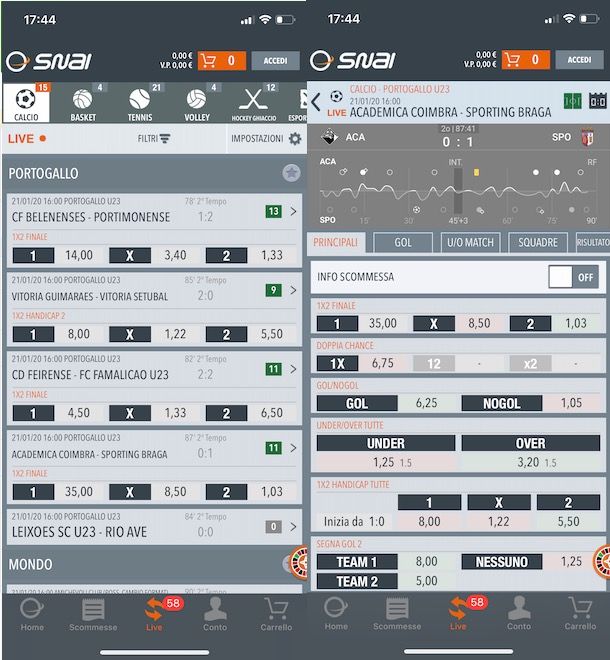Tap the INT. halftime bar on graph

point(458,190)
